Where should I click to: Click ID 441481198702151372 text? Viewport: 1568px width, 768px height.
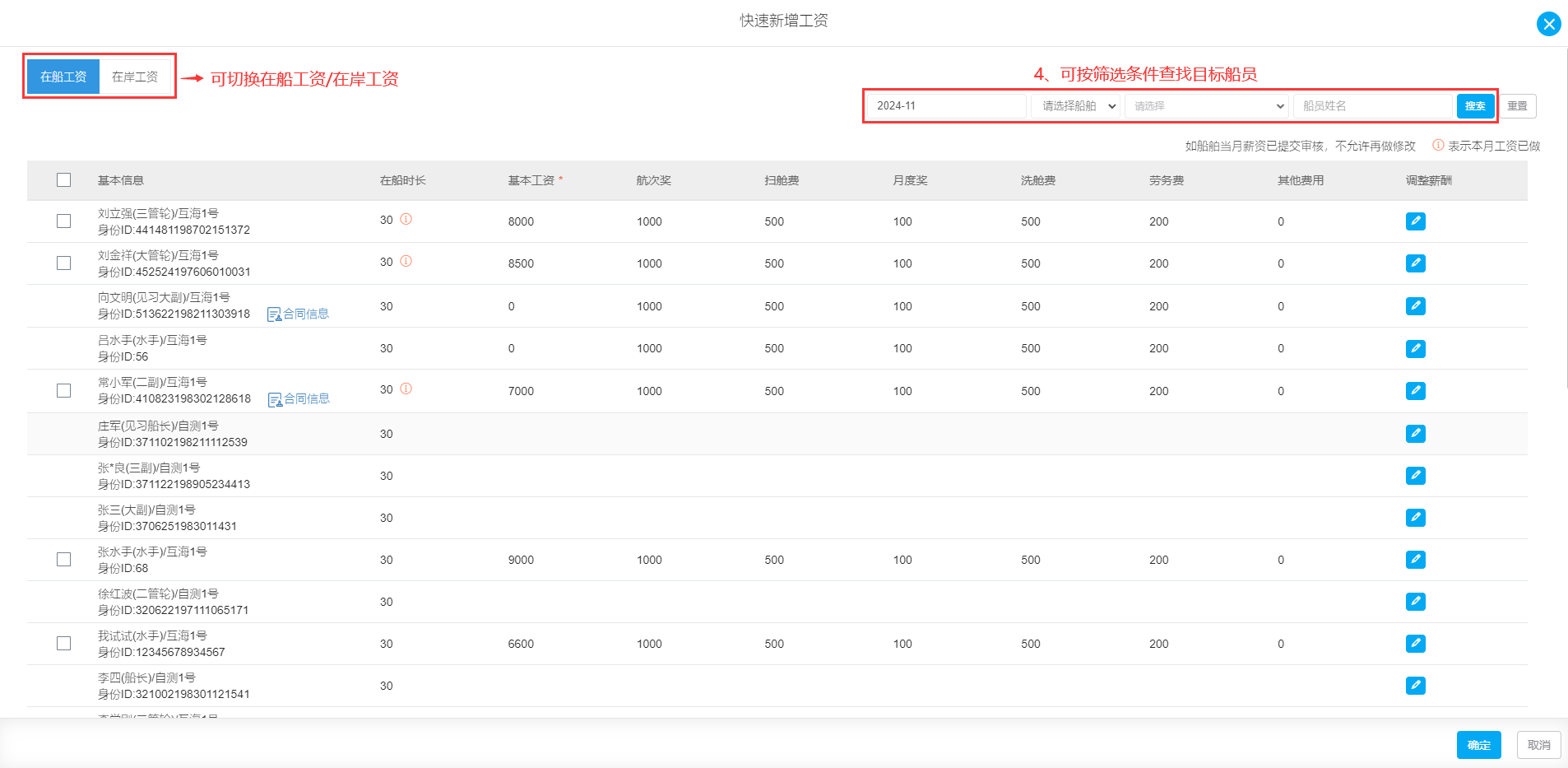(x=193, y=230)
